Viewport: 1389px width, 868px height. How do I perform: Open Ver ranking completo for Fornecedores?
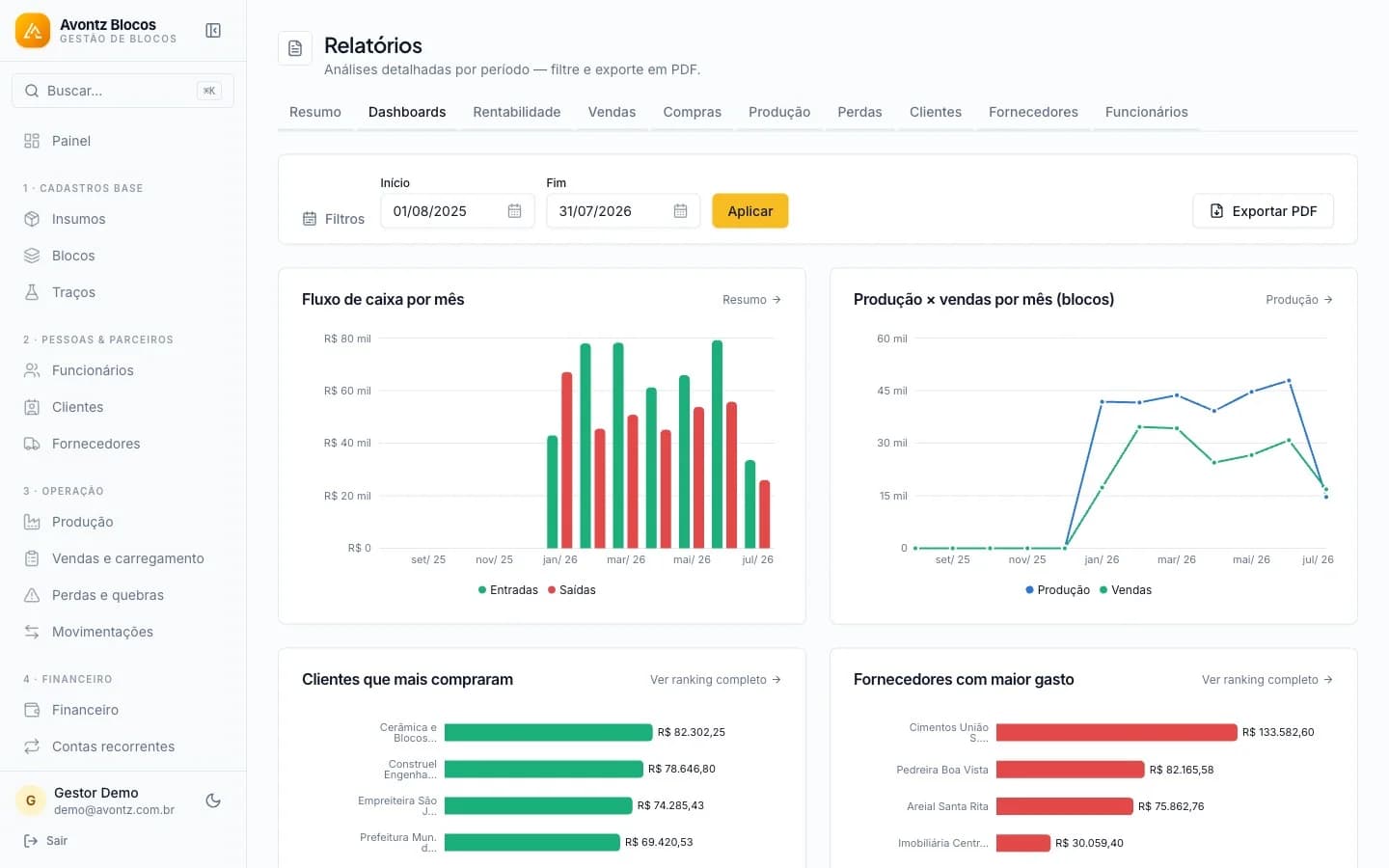(1267, 680)
